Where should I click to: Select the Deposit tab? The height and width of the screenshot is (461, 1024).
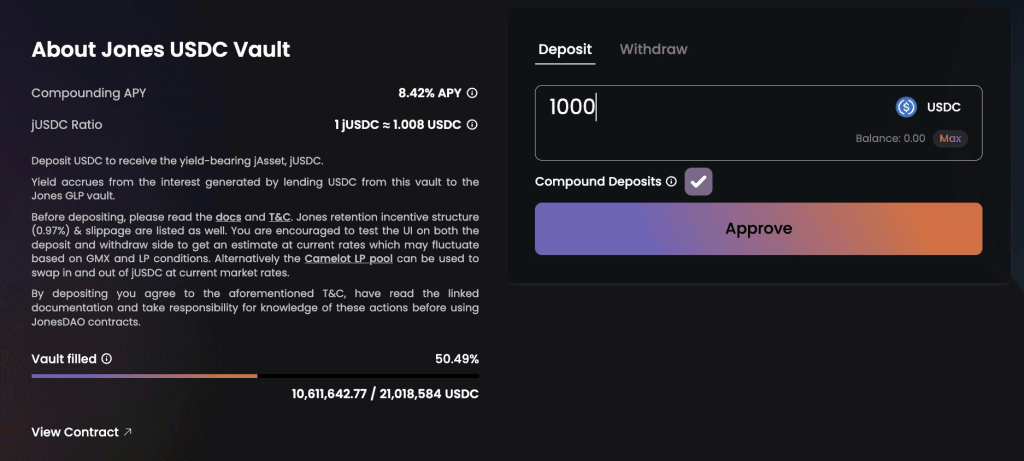click(x=565, y=49)
